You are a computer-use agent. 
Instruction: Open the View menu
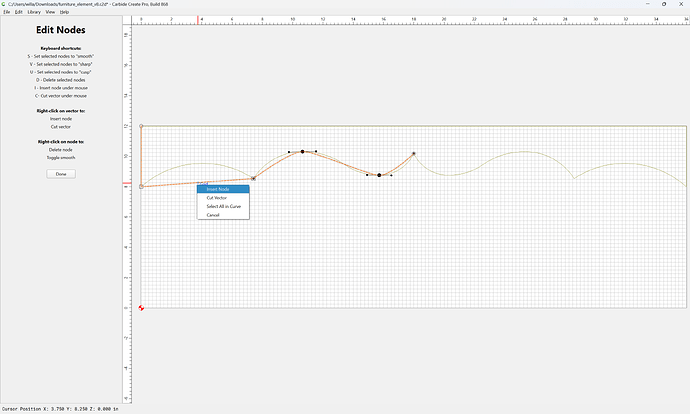point(50,12)
